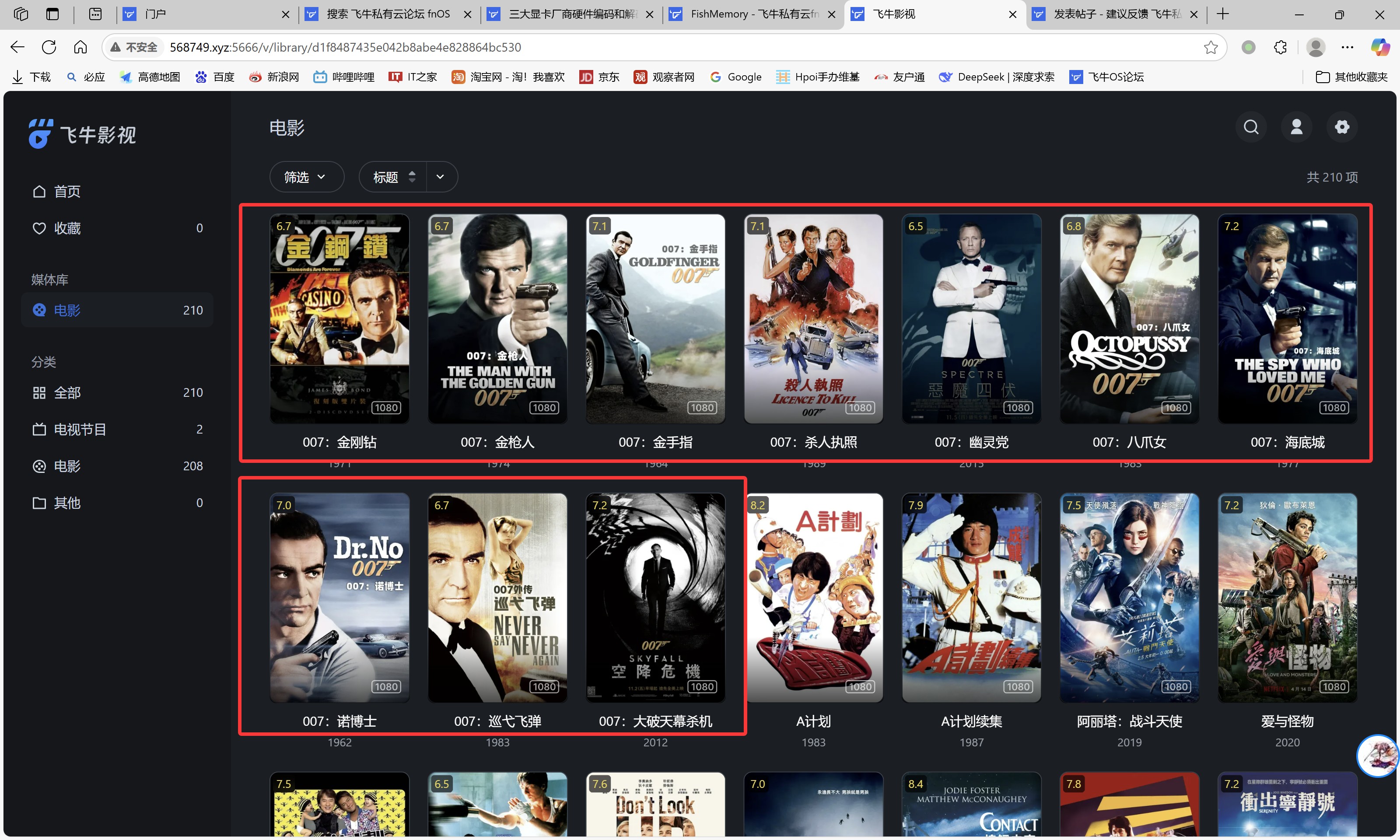Open browser more options ellipsis menu
The height and width of the screenshot is (840, 1400).
[1347, 47]
